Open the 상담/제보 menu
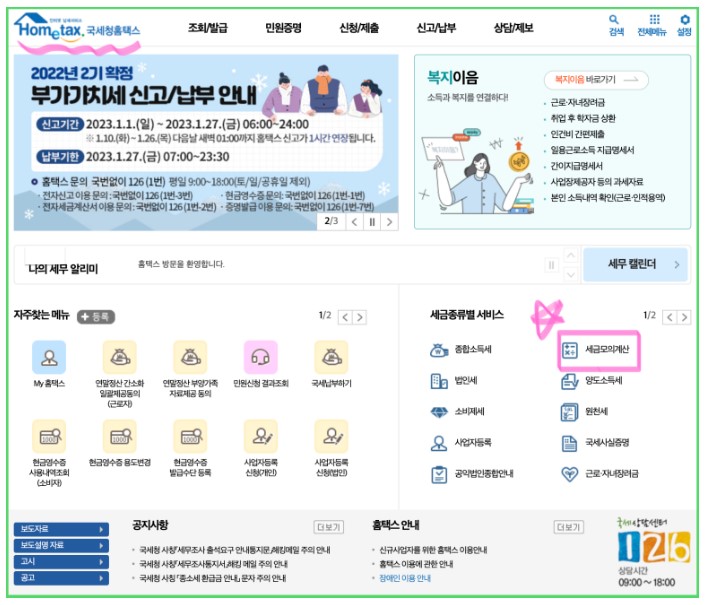Viewport: 705px width, 605px height. (x=513, y=28)
